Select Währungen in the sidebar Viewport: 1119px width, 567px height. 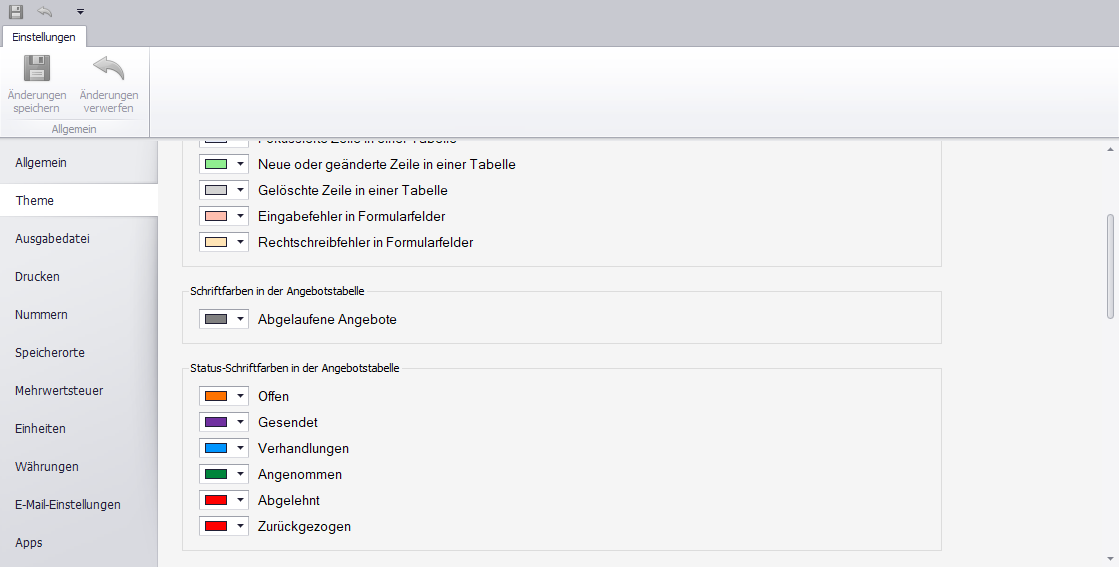coord(47,466)
